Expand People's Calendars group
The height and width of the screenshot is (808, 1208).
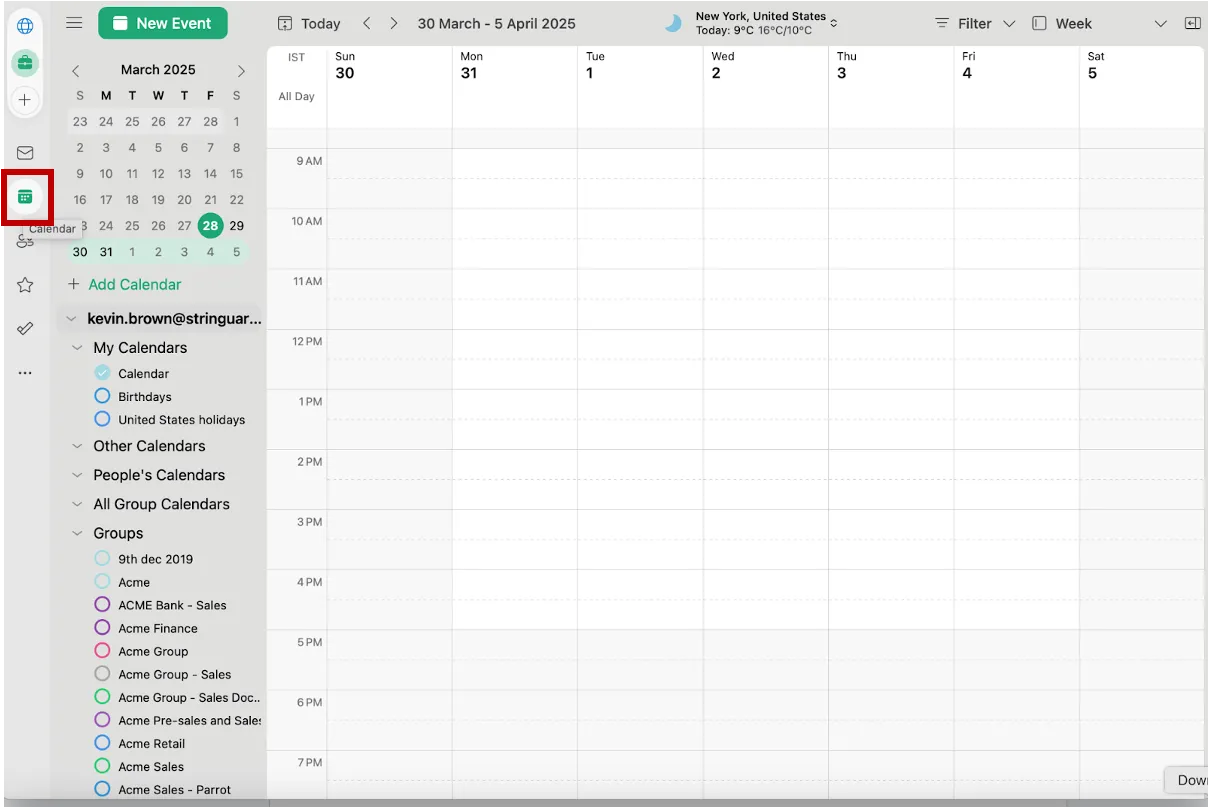[x=77, y=475]
